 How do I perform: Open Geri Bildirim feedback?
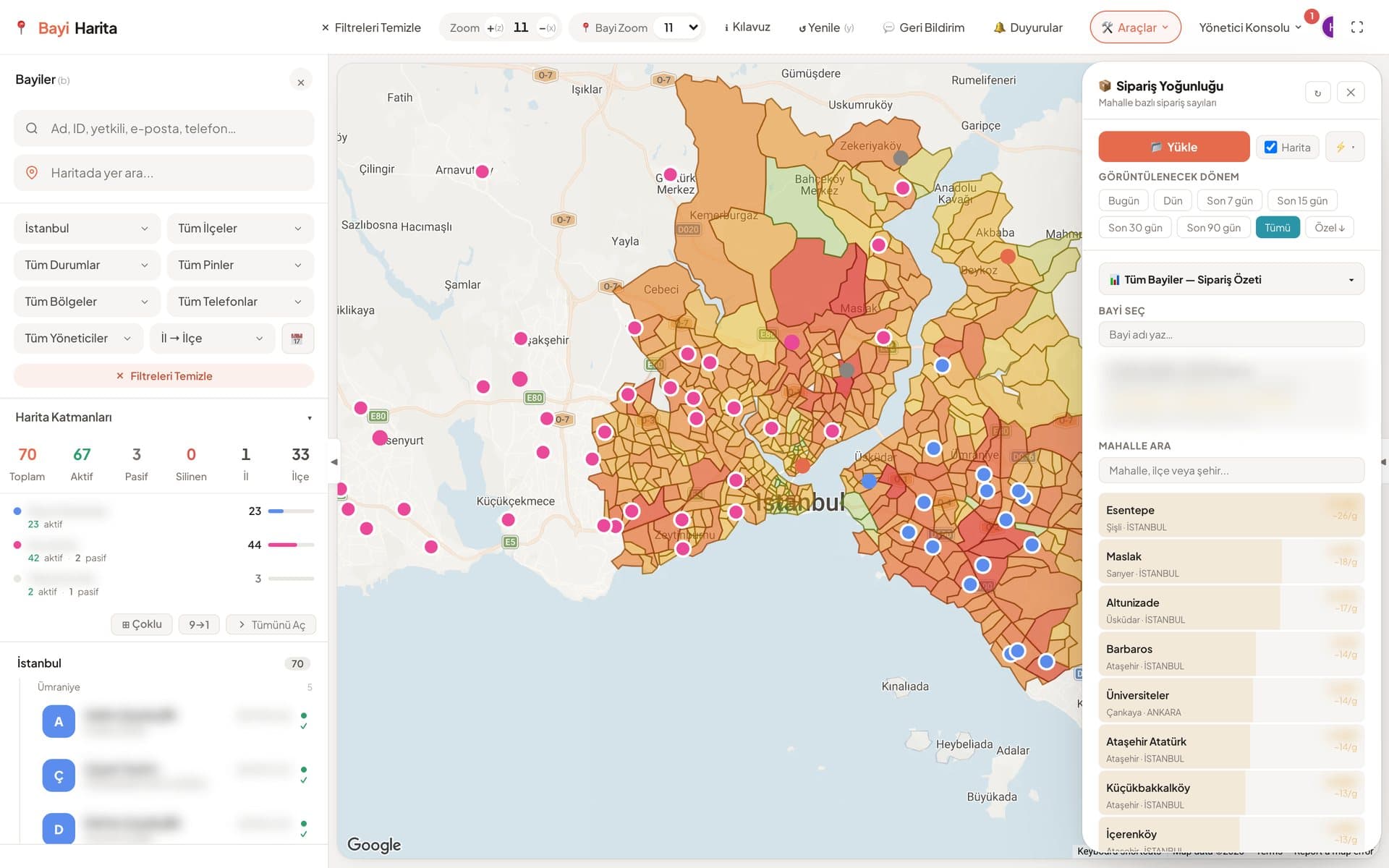(x=924, y=28)
